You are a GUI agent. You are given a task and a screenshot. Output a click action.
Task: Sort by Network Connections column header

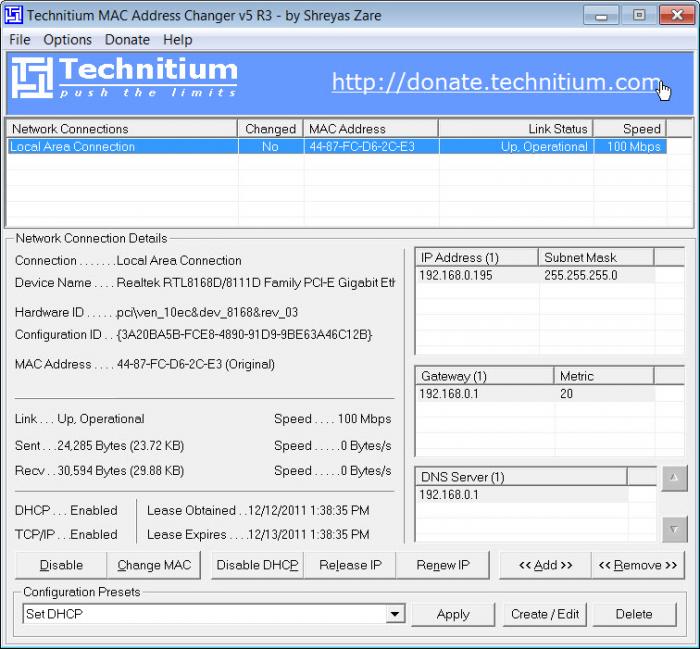tap(121, 129)
